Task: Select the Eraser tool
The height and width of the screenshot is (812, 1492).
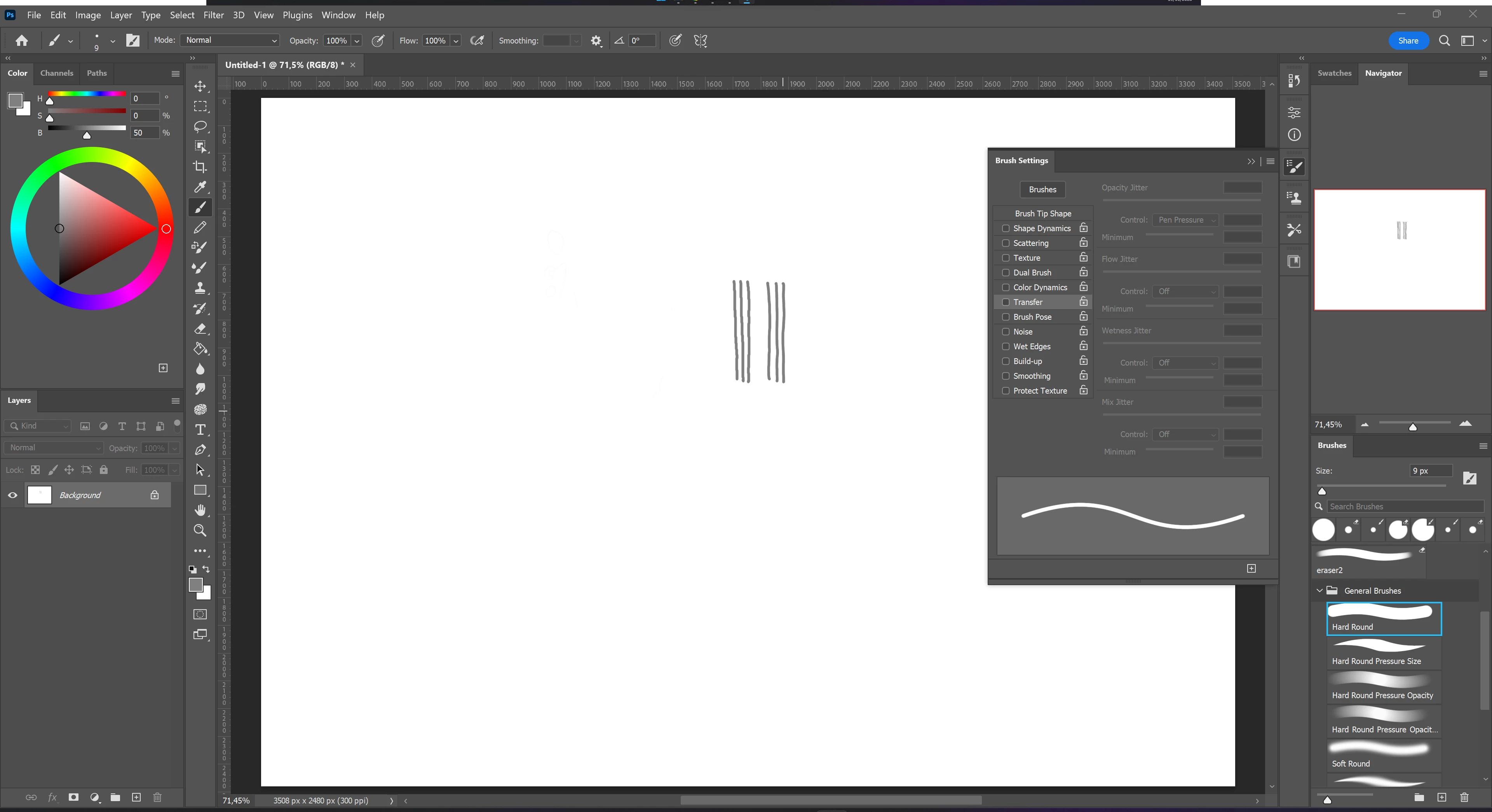Action: coord(200,329)
